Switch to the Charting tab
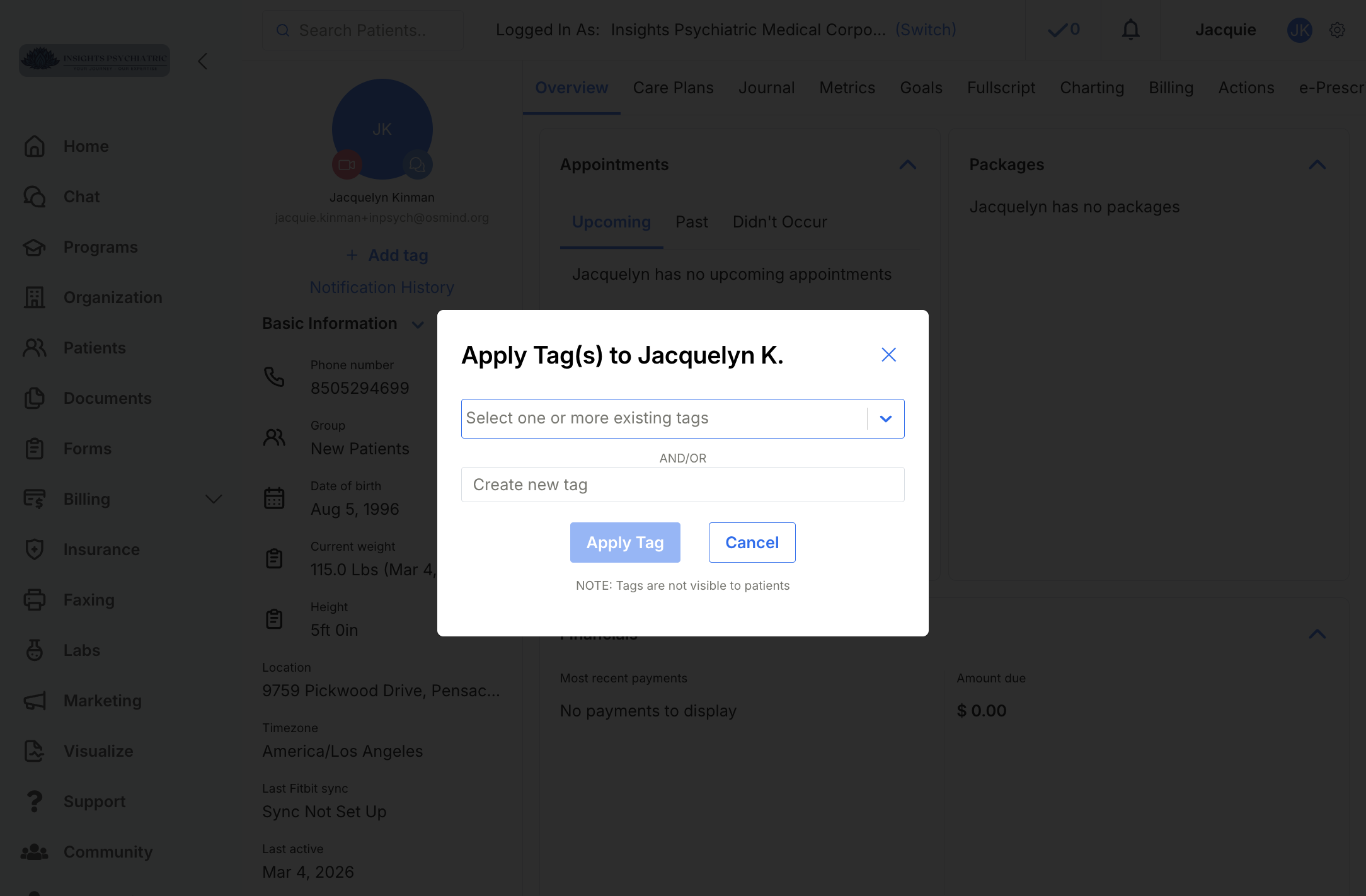This screenshot has width=1366, height=896. [x=1092, y=88]
